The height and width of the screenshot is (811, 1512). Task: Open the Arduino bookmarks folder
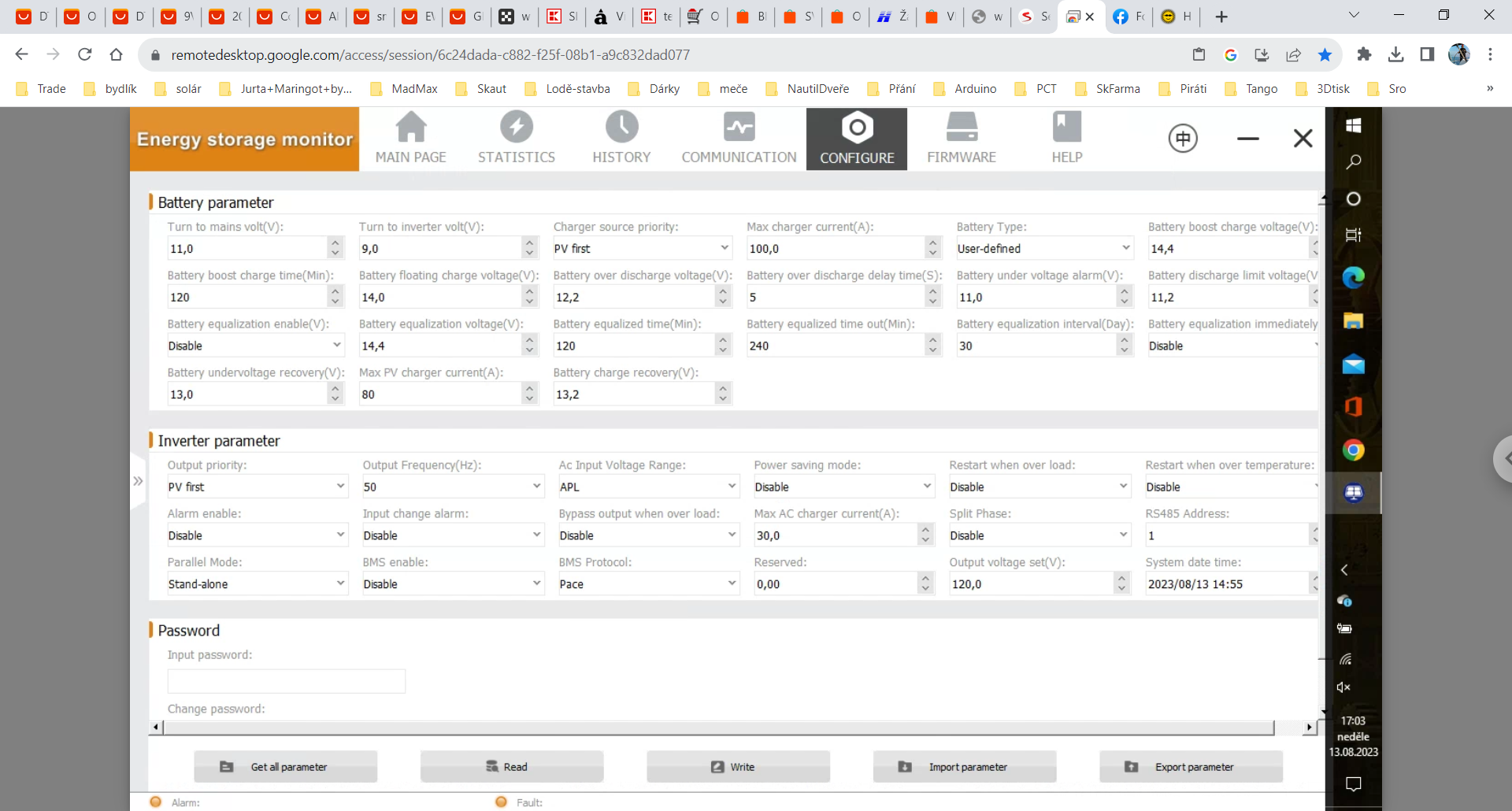965,89
